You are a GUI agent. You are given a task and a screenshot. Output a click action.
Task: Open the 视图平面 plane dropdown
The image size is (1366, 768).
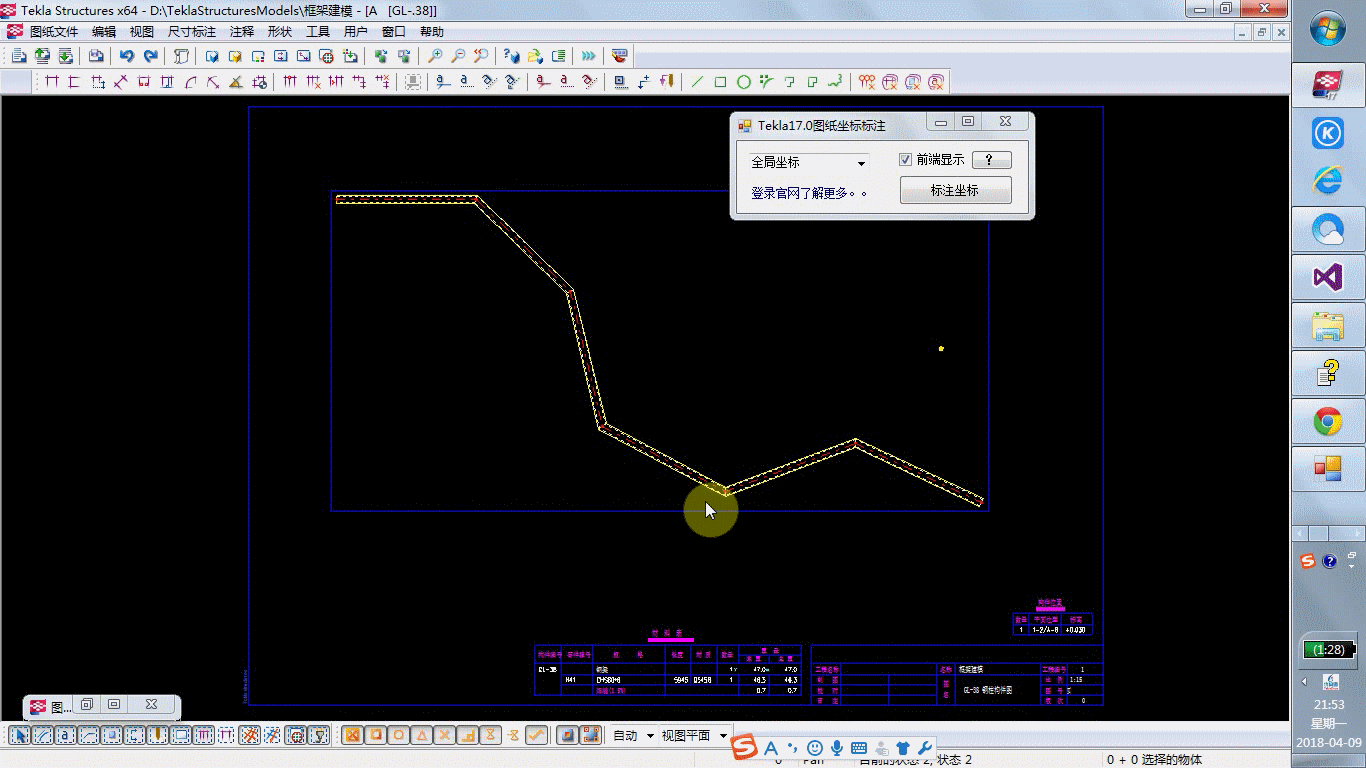tap(695, 735)
